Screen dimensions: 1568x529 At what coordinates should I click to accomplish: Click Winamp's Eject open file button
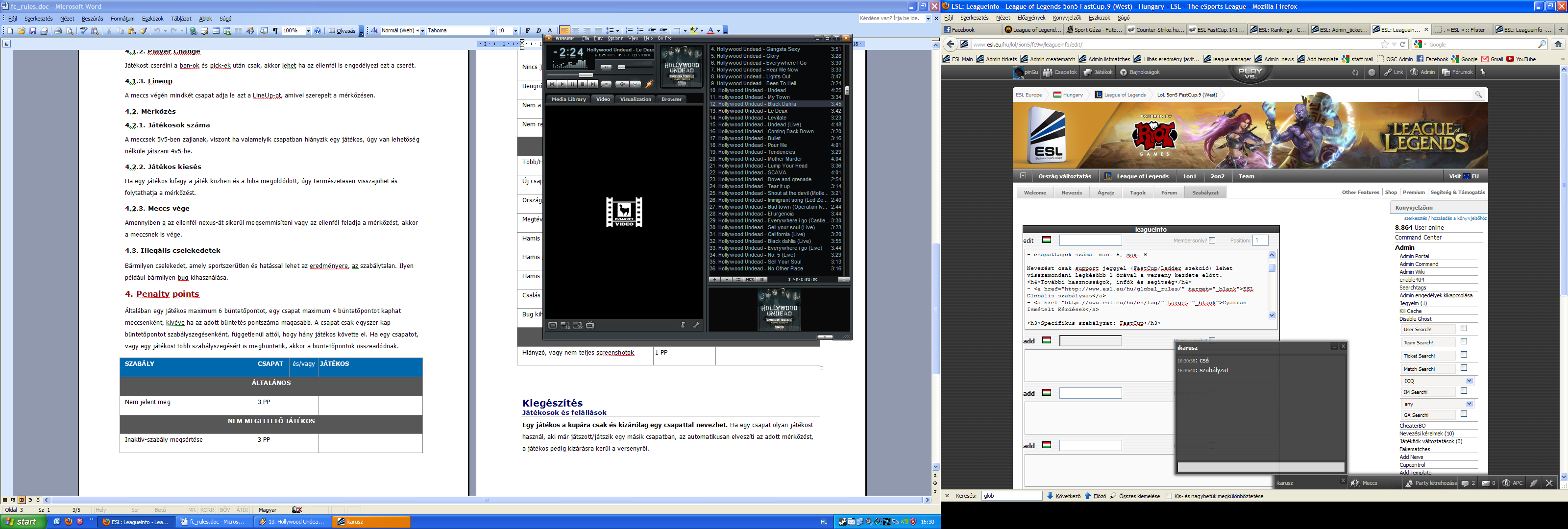[x=606, y=84]
